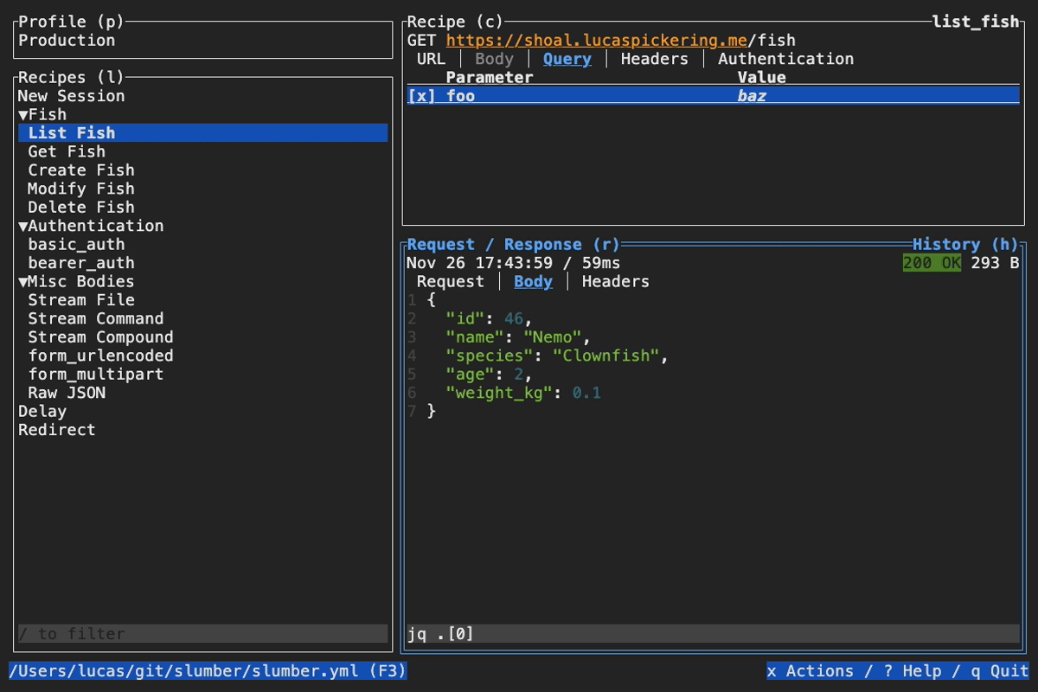Click the shoal.lucaspickering.me URL link
This screenshot has height=692, width=1038.
pos(596,41)
